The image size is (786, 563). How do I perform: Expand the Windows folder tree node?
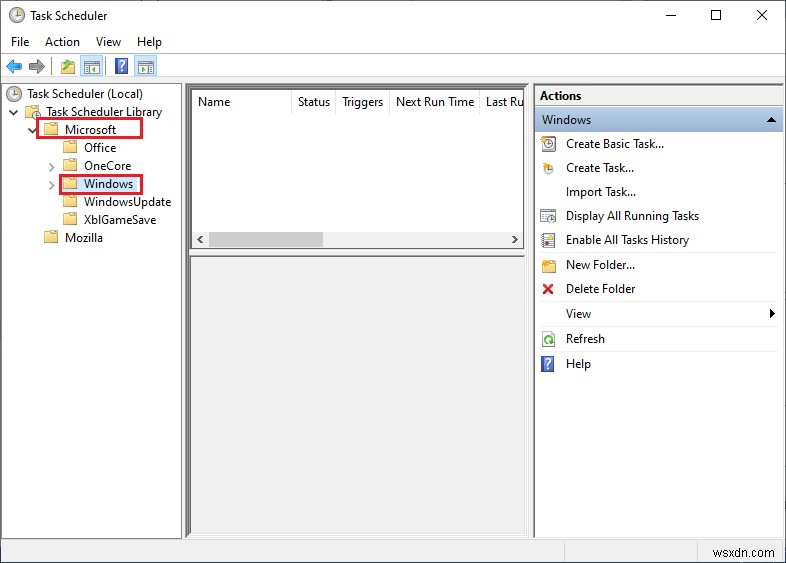click(x=51, y=184)
